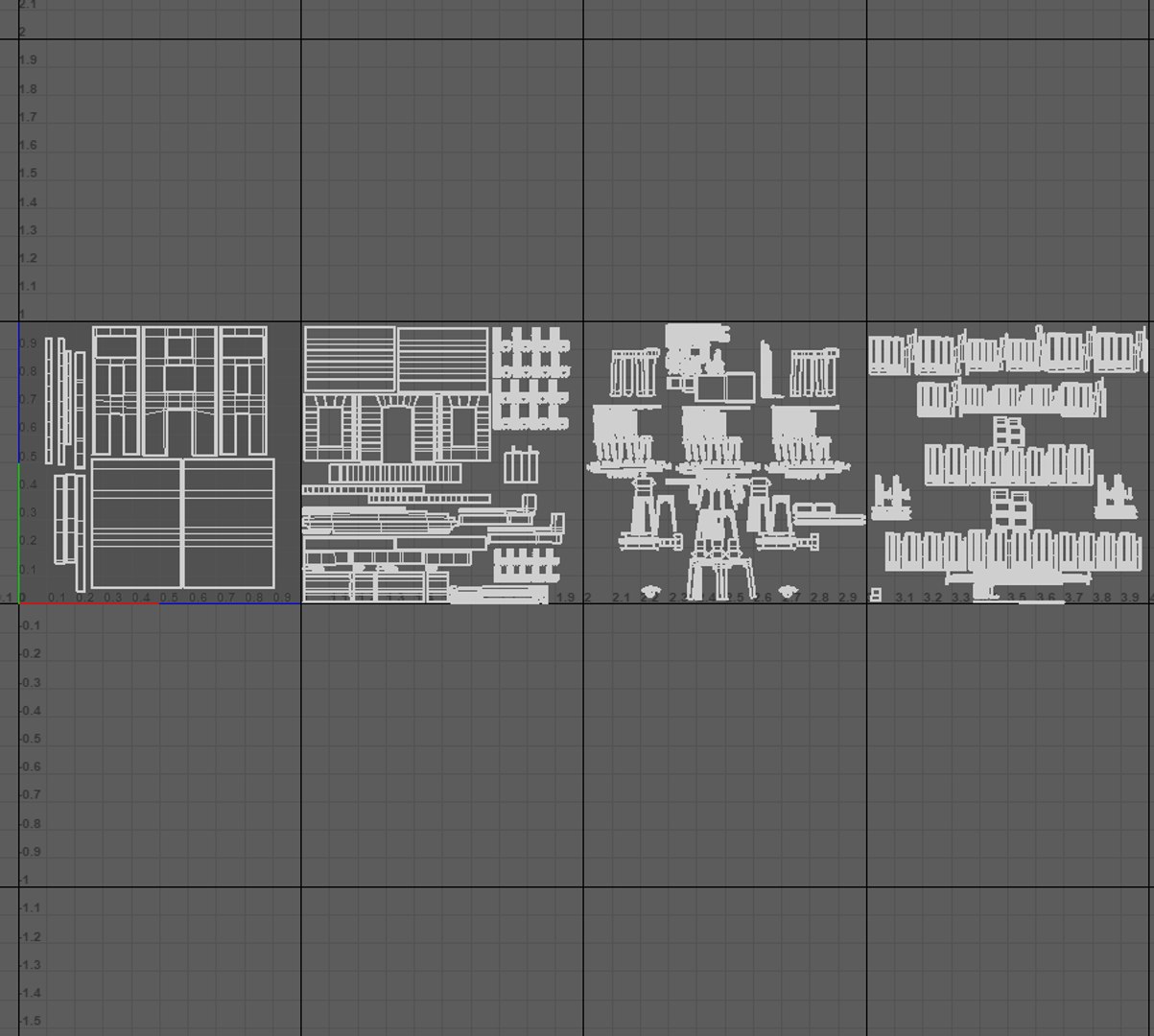This screenshot has height=1036, width=1154.
Task: Select the right large rectangular UV shell in first tile
Action: 228,524
